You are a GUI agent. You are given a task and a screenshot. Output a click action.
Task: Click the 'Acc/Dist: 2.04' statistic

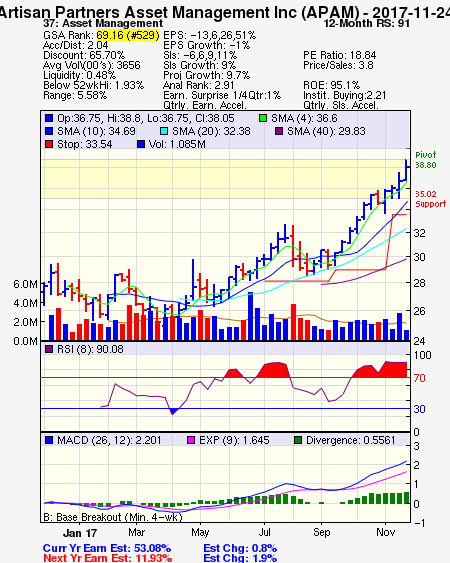75,45
